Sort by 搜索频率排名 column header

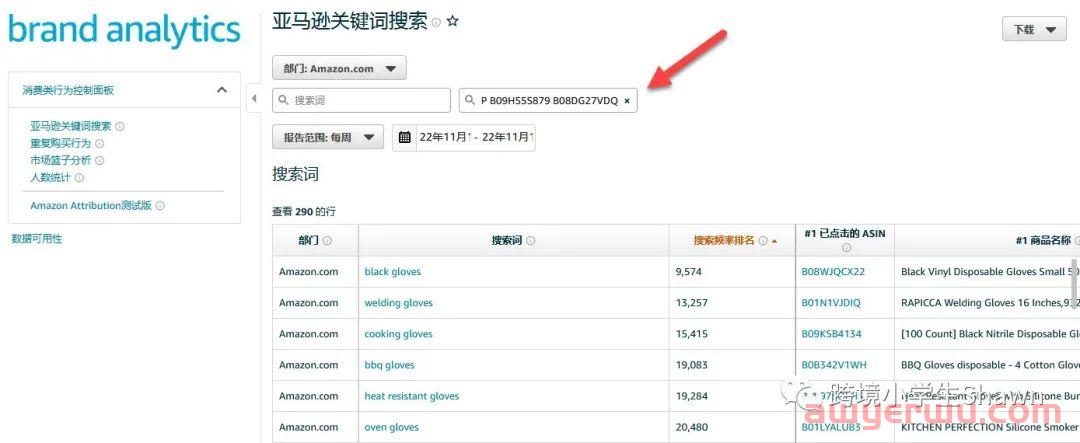725,240
